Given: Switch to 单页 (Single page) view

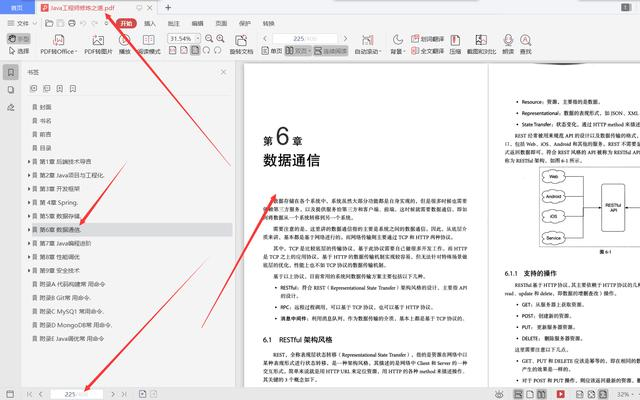Looking at the screenshot, I should (272, 51).
